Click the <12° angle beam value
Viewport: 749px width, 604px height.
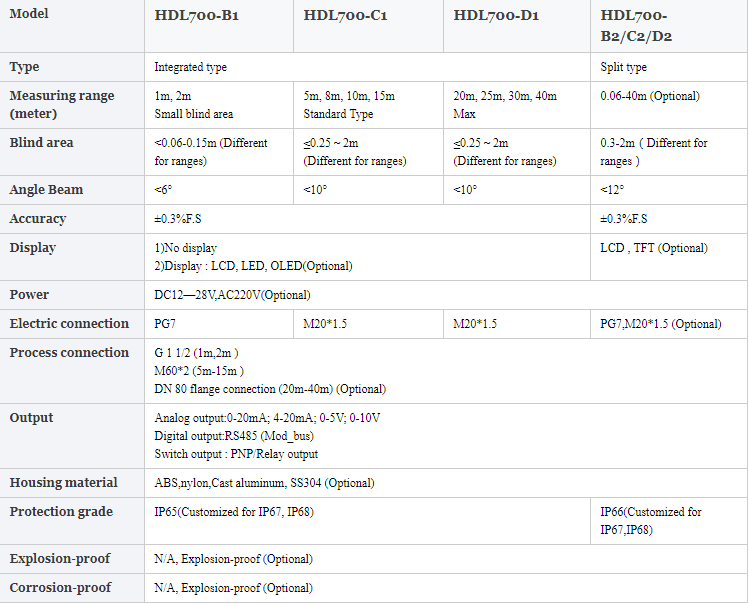coord(612,190)
